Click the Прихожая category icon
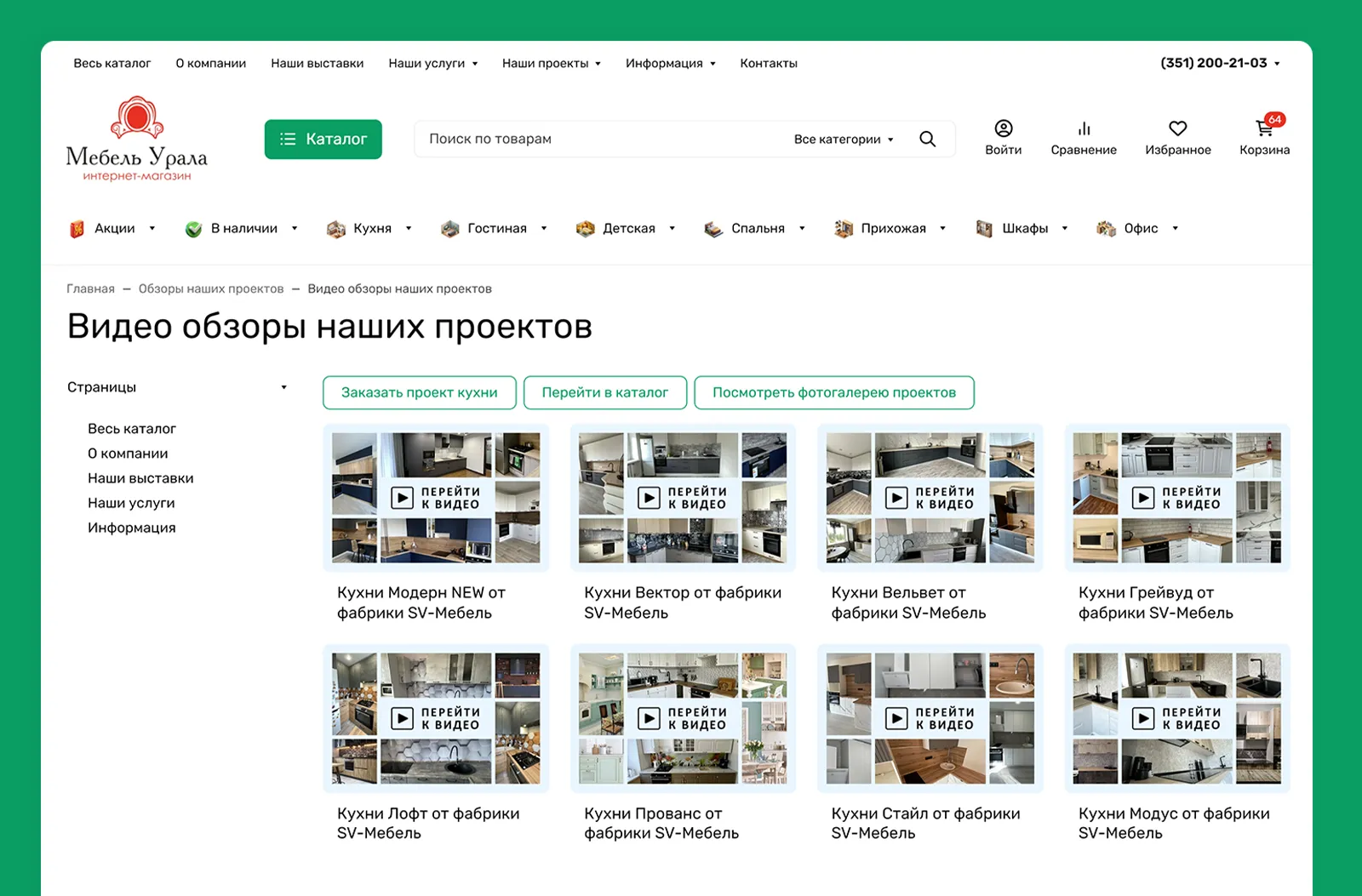 [844, 229]
